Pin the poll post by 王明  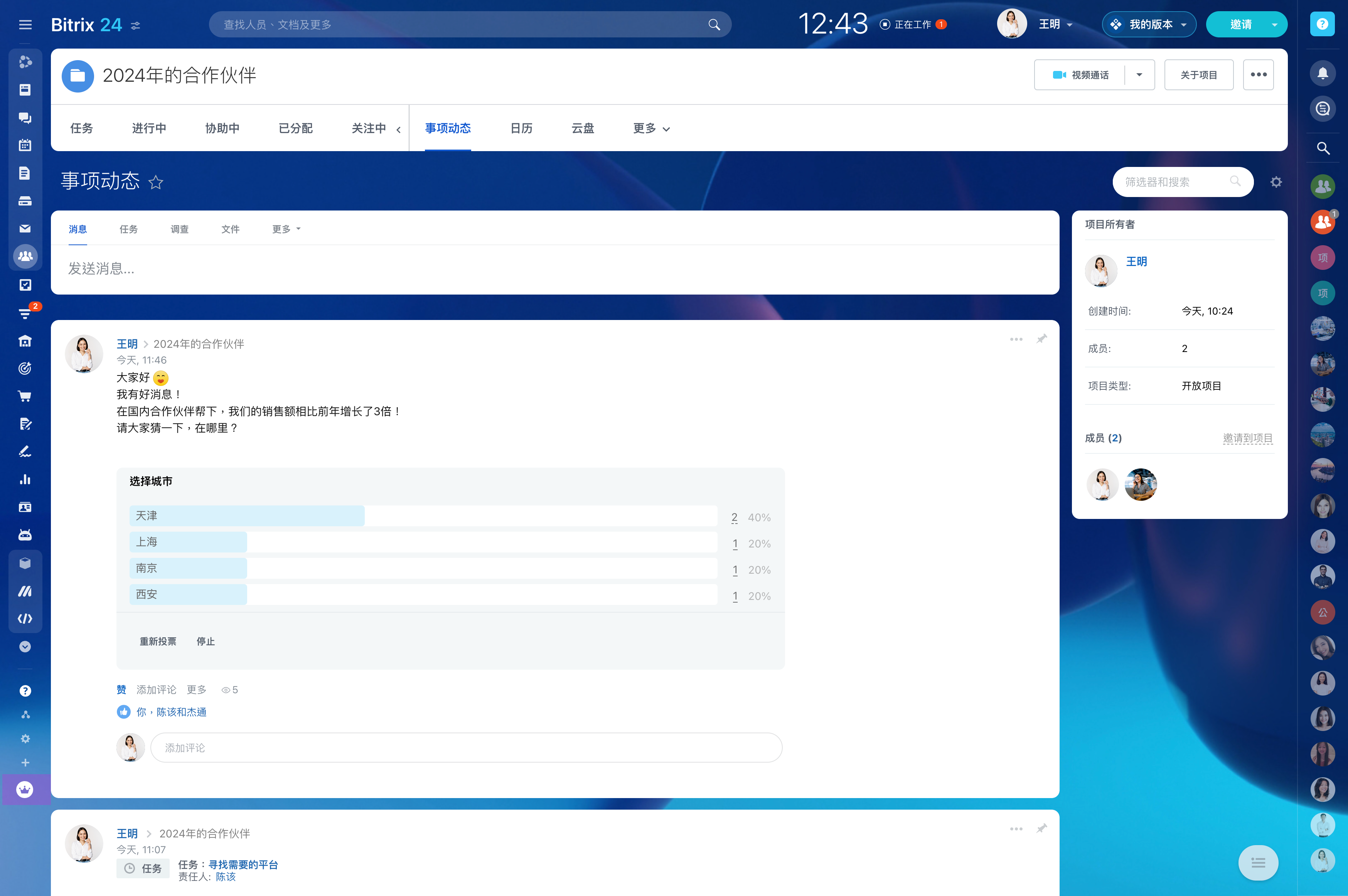point(1042,339)
